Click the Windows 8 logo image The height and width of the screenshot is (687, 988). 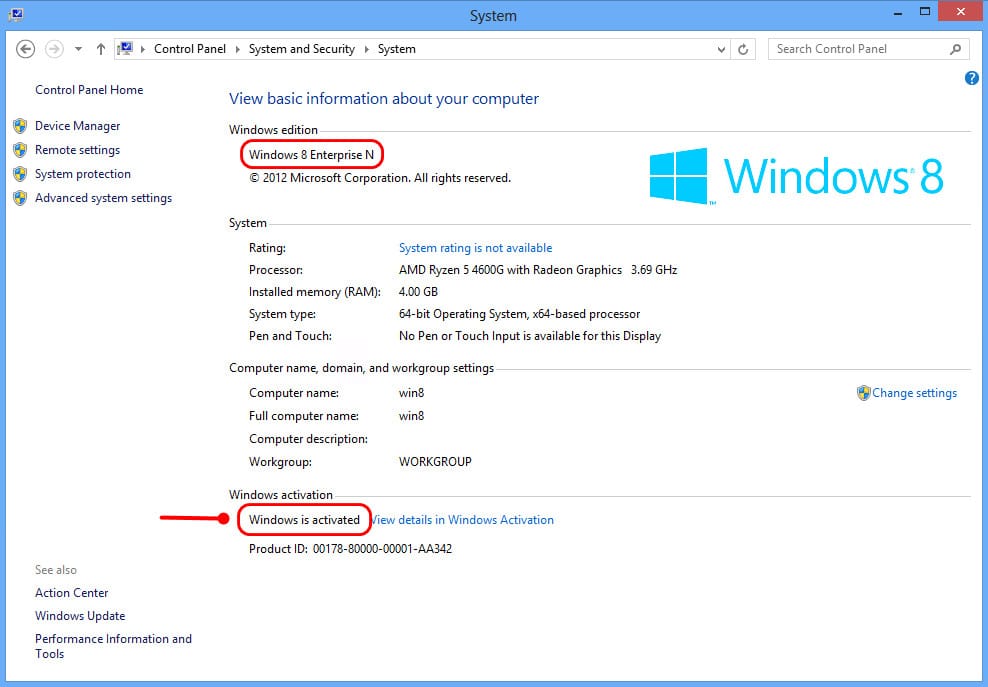click(x=796, y=176)
